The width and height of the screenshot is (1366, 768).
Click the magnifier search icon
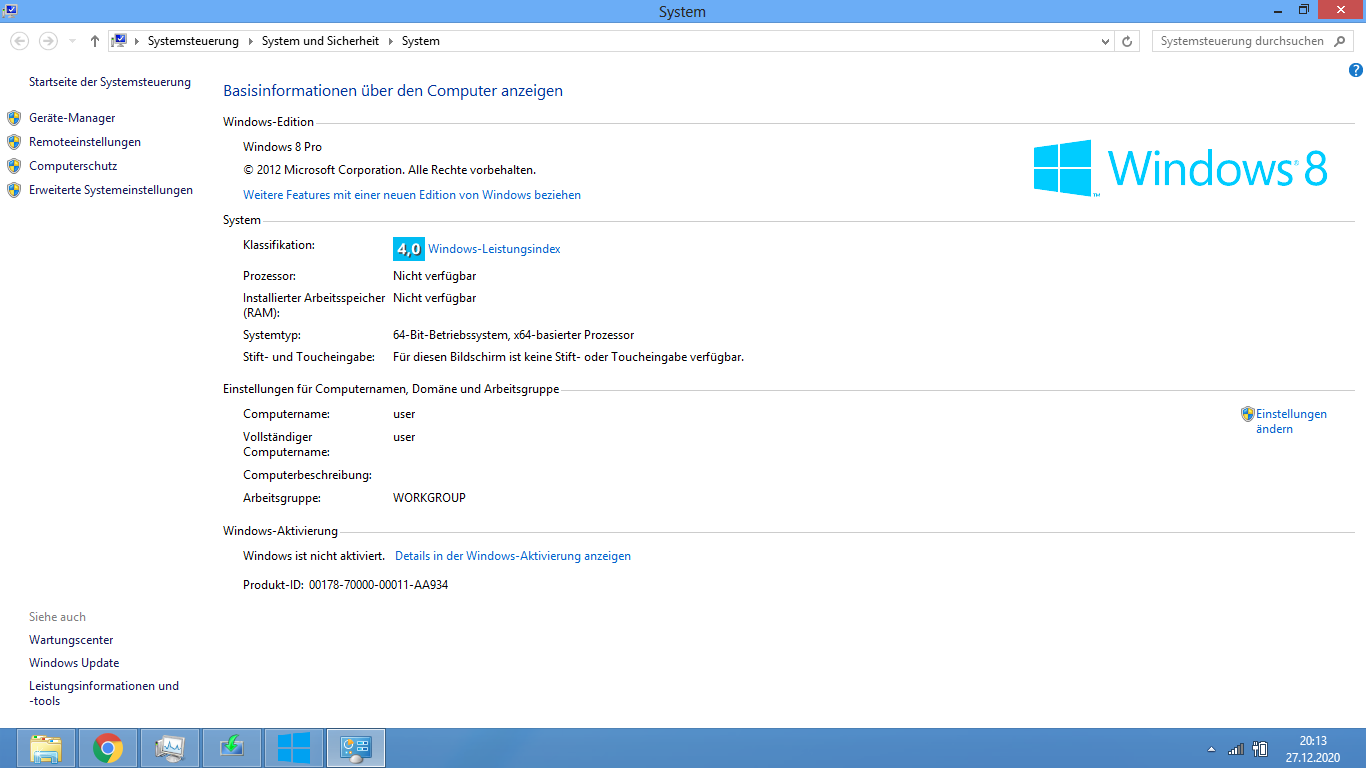tap(1340, 41)
